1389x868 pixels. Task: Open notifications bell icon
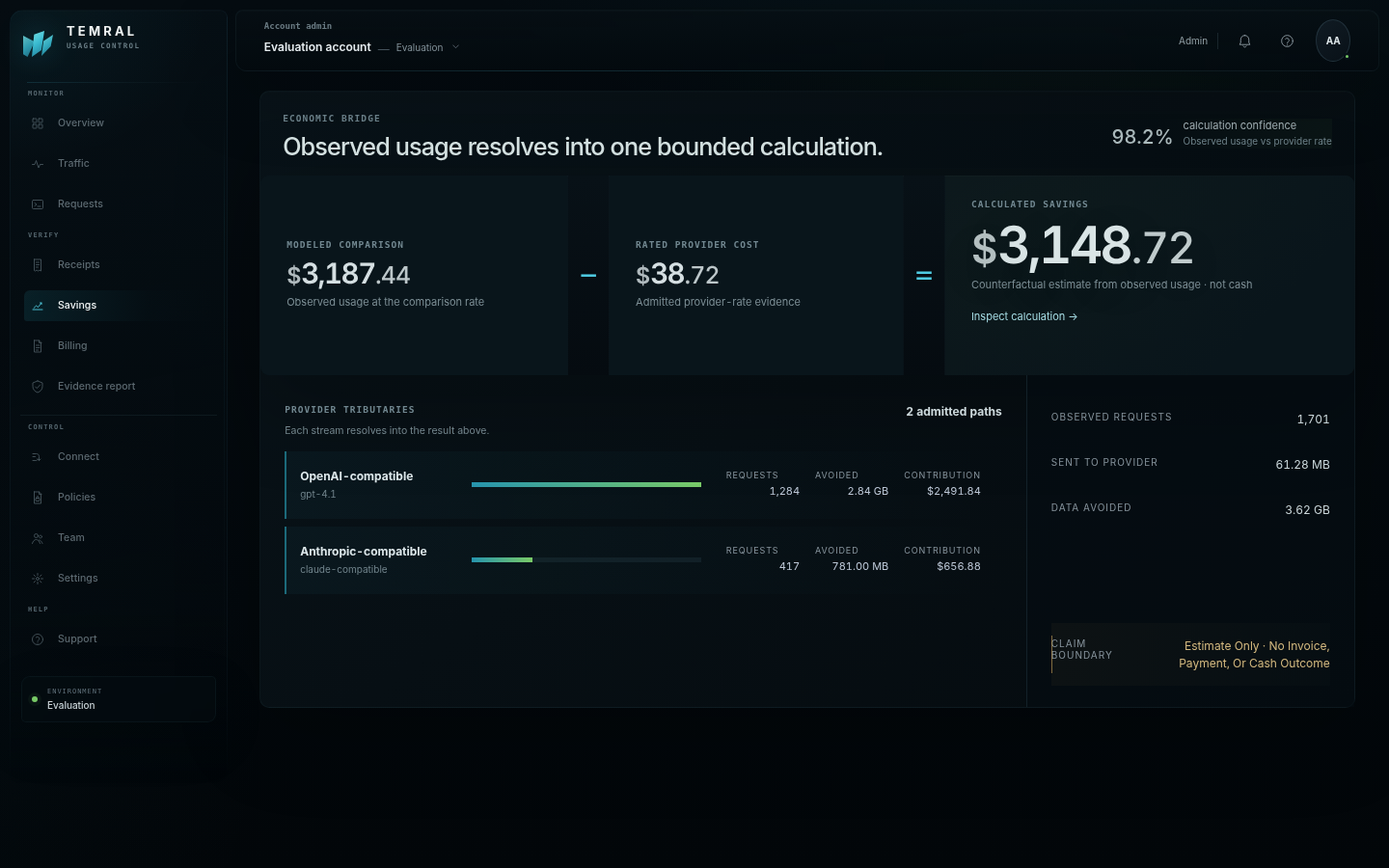[1244, 41]
